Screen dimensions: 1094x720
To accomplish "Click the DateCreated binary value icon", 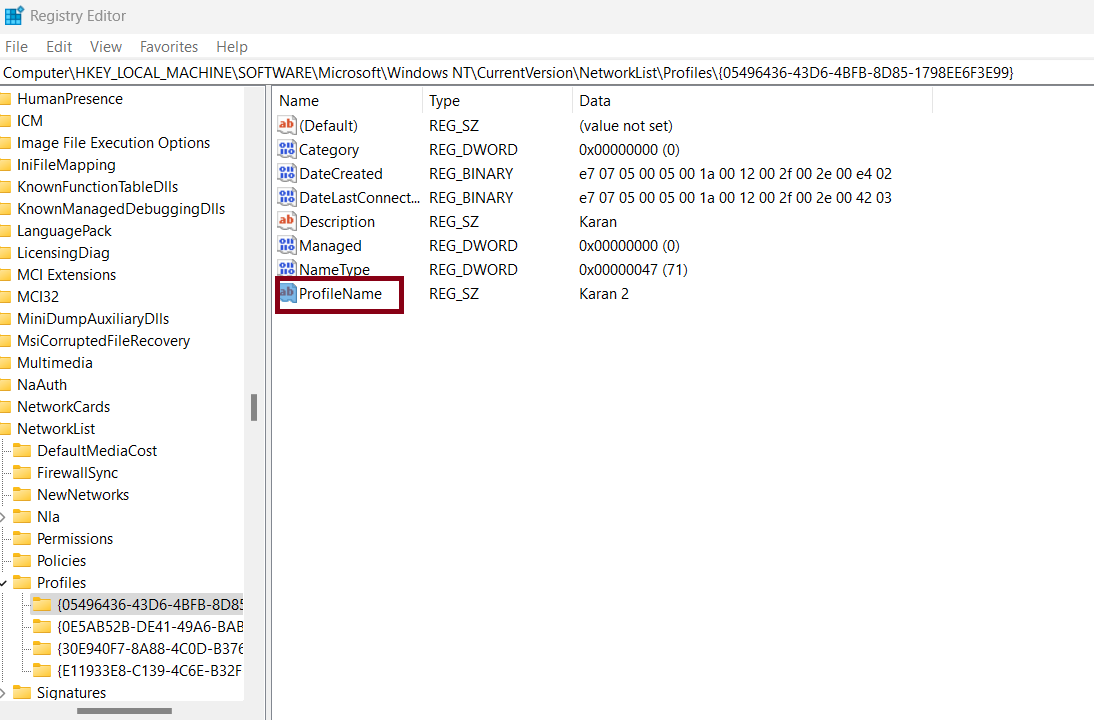I will coord(288,174).
